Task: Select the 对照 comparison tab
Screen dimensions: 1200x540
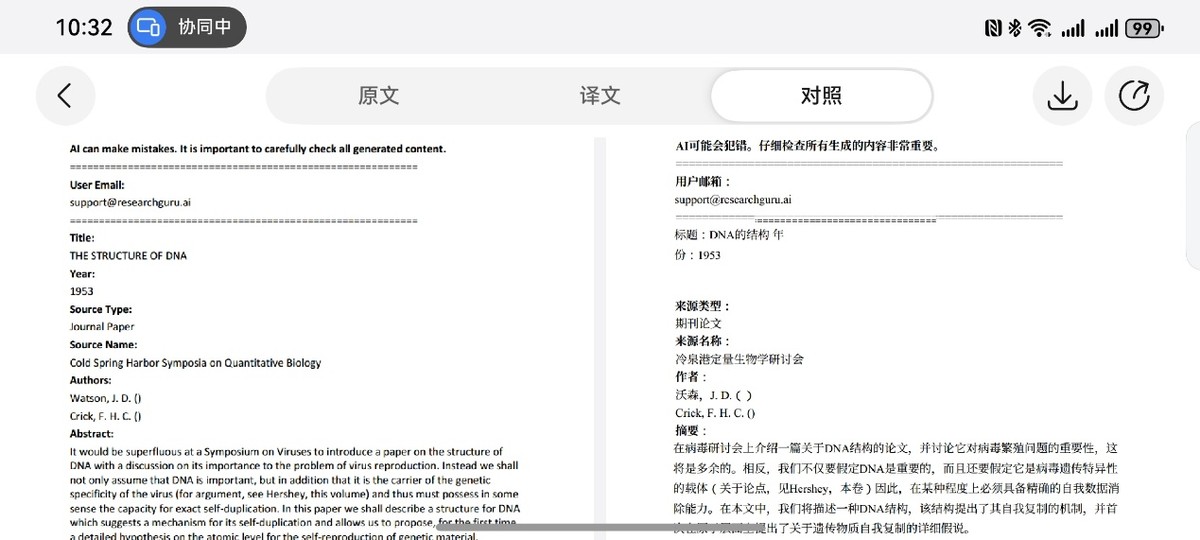Action: [821, 96]
